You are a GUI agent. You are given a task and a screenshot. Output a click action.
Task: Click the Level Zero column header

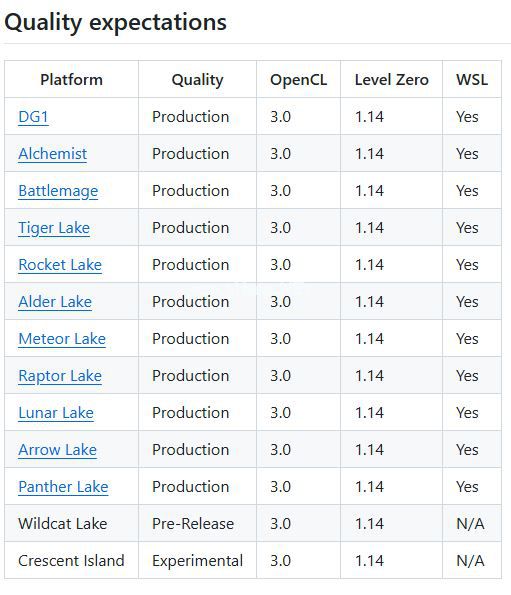pos(392,80)
